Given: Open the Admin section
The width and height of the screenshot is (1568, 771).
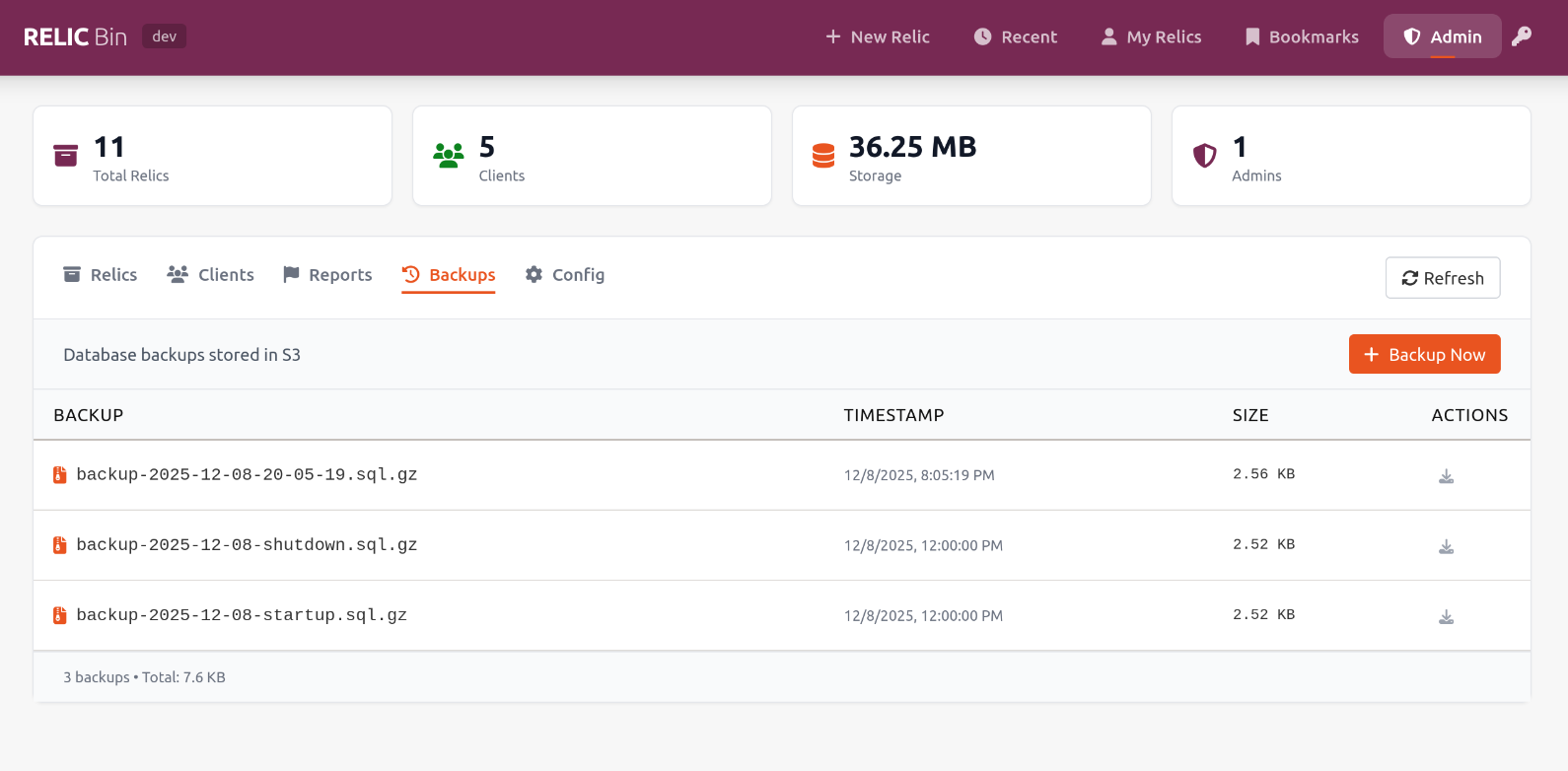Looking at the screenshot, I should [1443, 36].
